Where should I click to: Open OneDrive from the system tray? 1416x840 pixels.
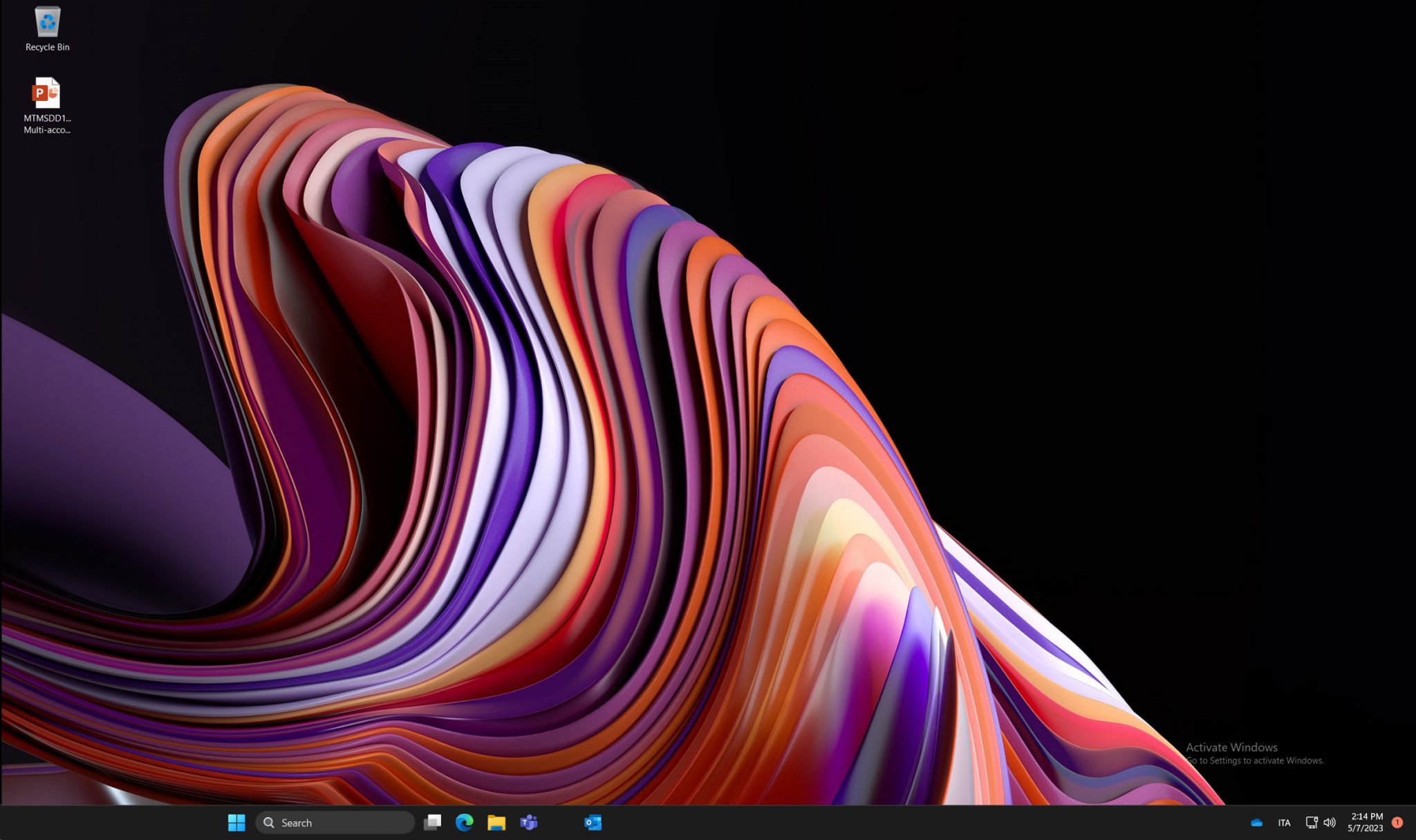1258,823
